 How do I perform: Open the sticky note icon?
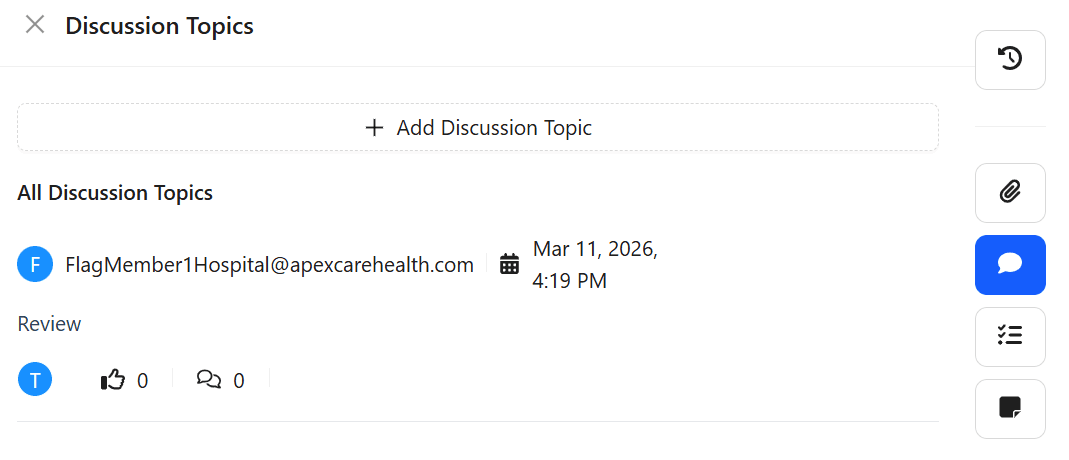tap(1010, 408)
